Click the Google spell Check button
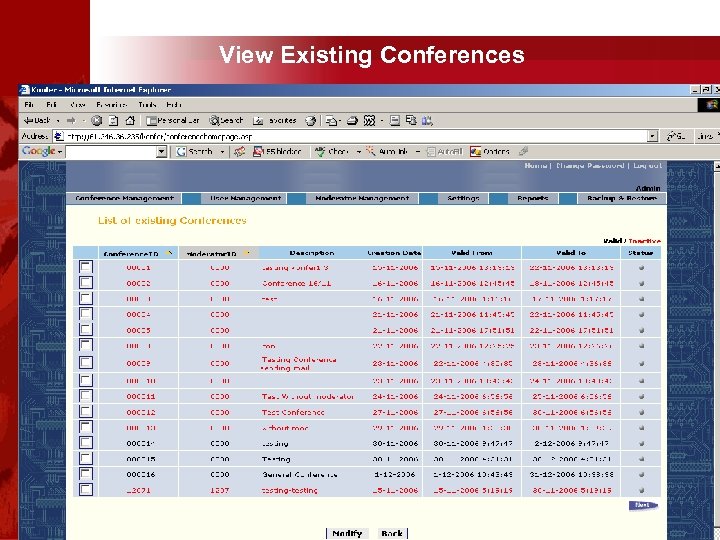Screen dimensions: 720x540 332,152
